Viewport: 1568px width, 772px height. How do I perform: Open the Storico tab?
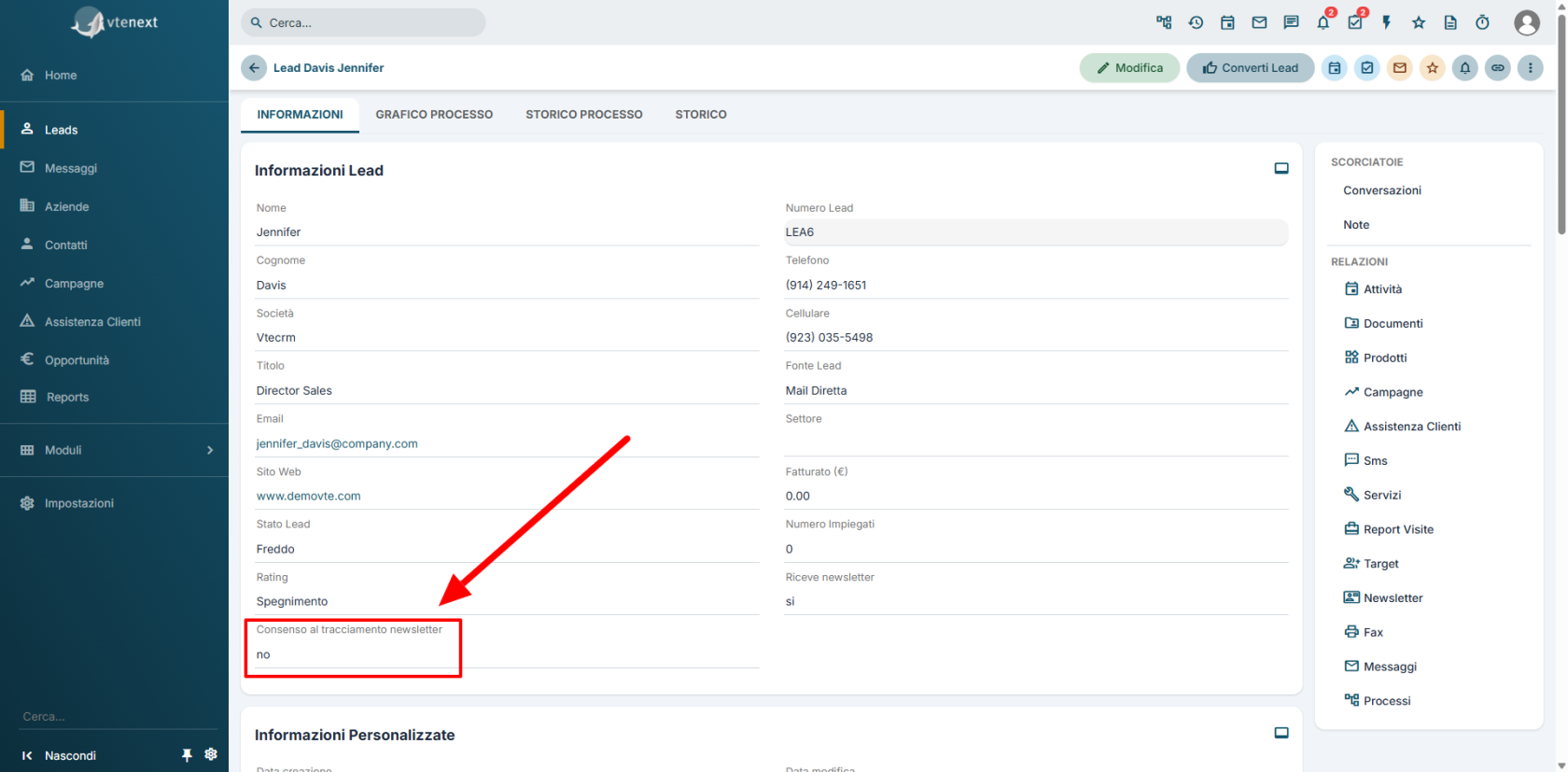pyautogui.click(x=701, y=115)
